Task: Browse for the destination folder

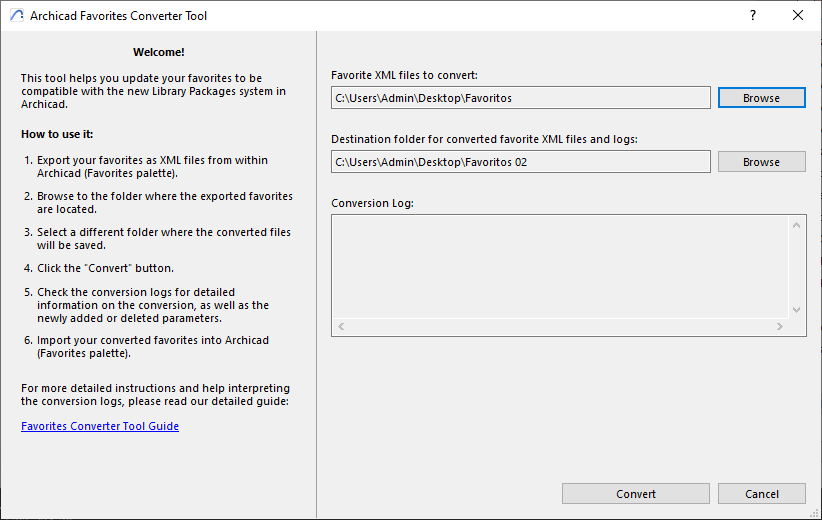Action: [x=761, y=162]
